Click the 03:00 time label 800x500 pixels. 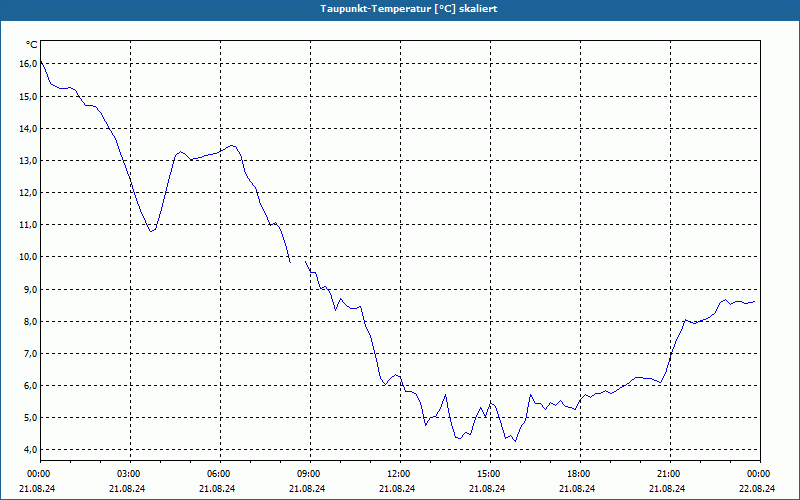click(128, 474)
